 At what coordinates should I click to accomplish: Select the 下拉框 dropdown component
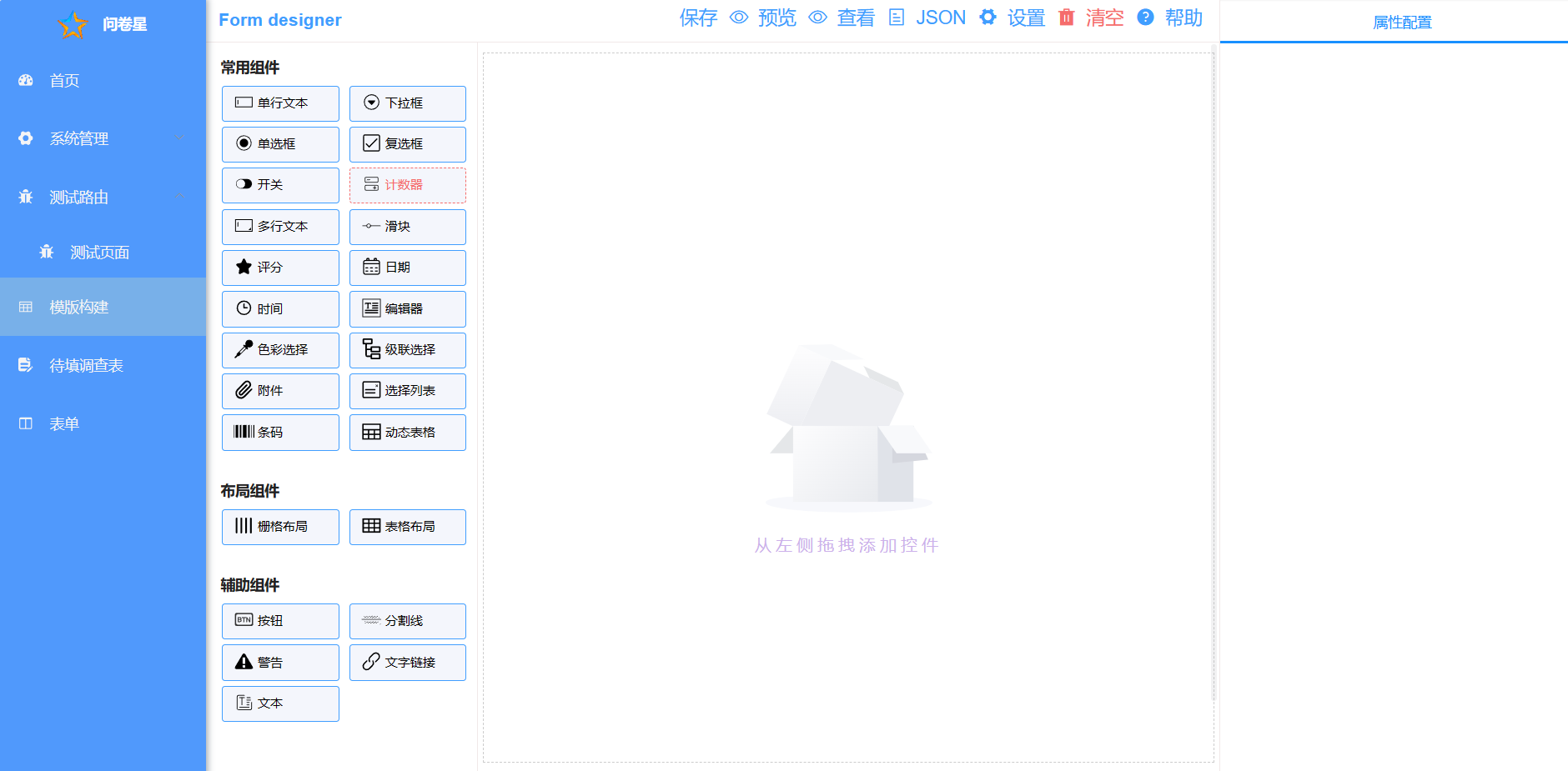pyautogui.click(x=407, y=103)
